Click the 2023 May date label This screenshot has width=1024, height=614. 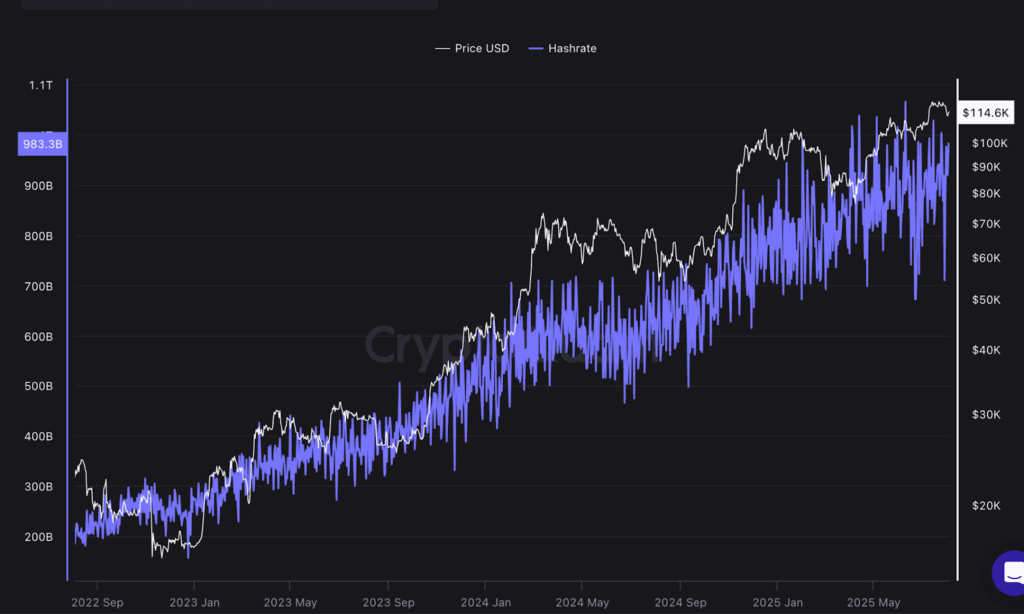(290, 602)
